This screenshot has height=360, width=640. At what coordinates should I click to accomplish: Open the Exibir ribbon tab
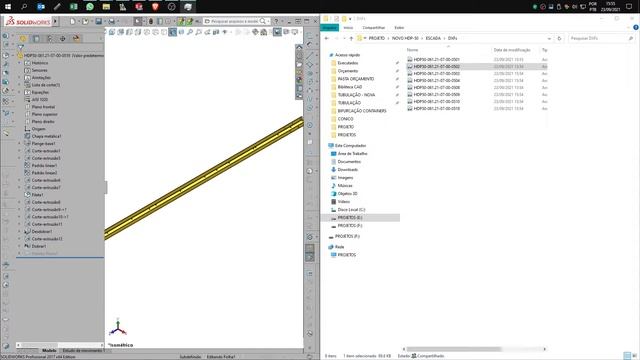pos(399,27)
